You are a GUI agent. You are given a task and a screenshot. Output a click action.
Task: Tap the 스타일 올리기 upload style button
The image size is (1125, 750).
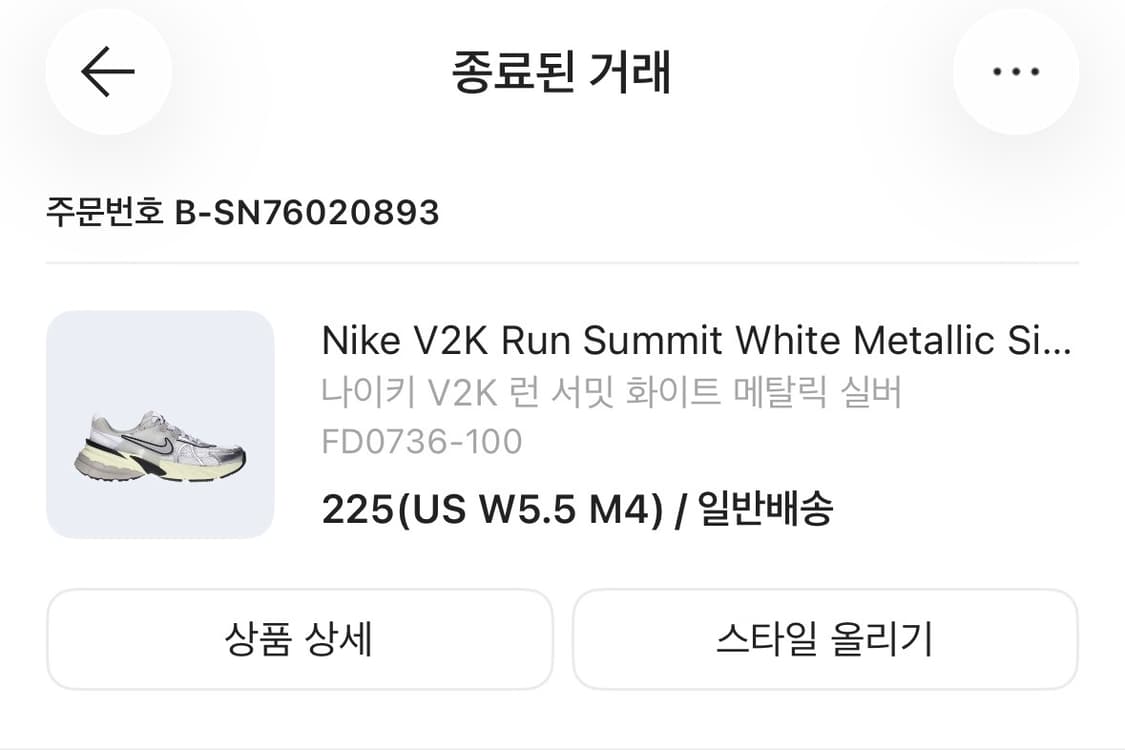(826, 638)
